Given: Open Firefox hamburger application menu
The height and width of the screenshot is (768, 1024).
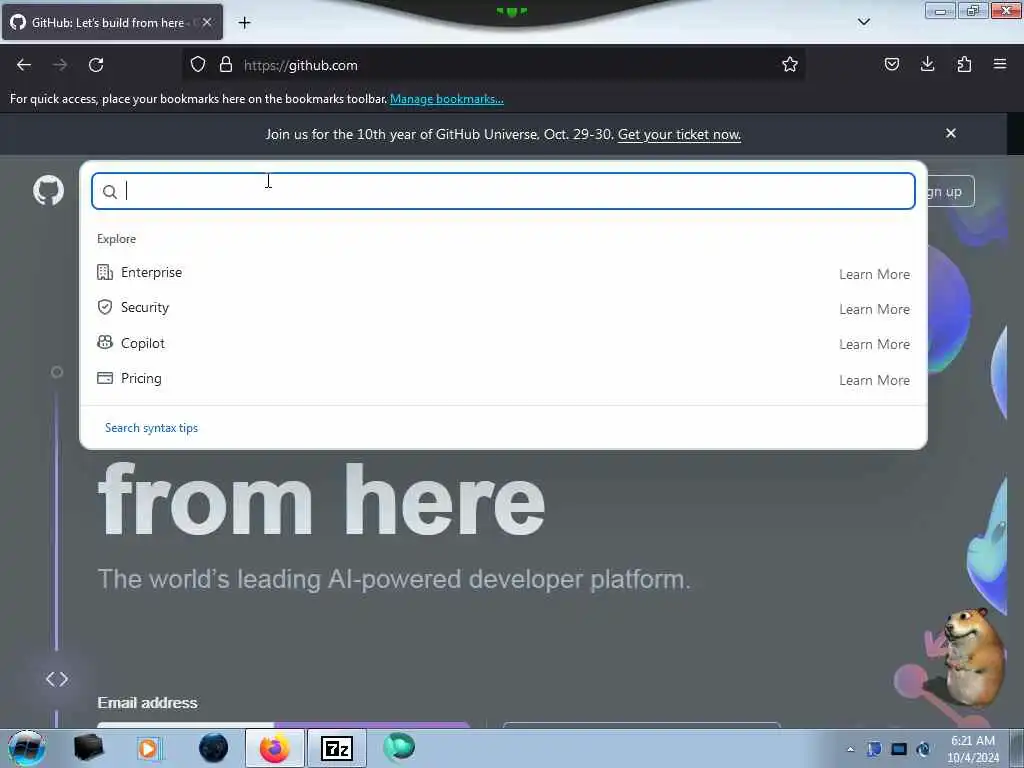Looking at the screenshot, I should coord(1000,64).
